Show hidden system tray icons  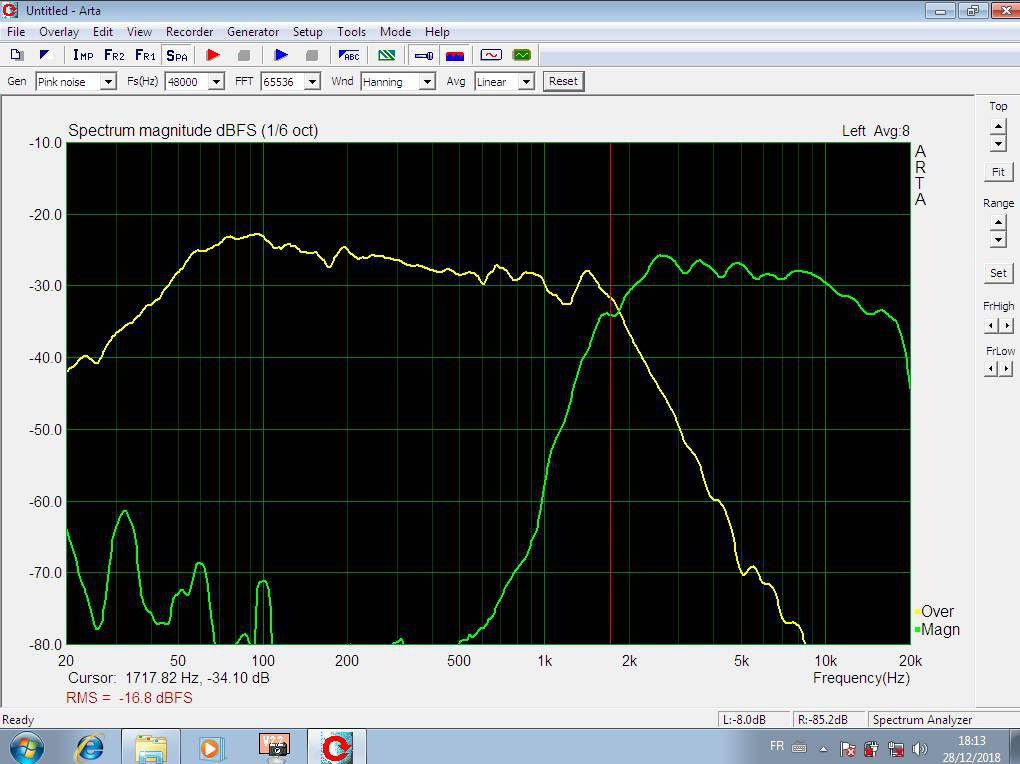(823, 748)
